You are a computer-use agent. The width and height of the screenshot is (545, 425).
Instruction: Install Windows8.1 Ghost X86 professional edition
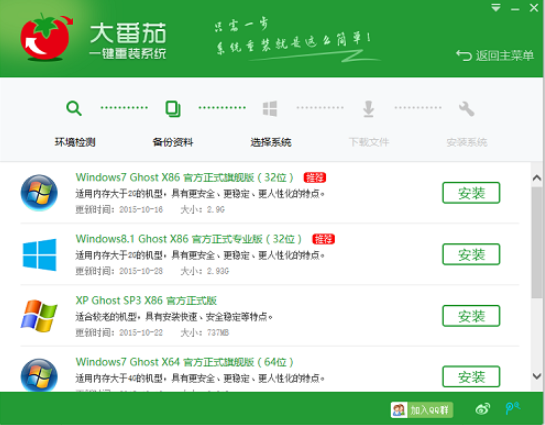[x=471, y=254]
